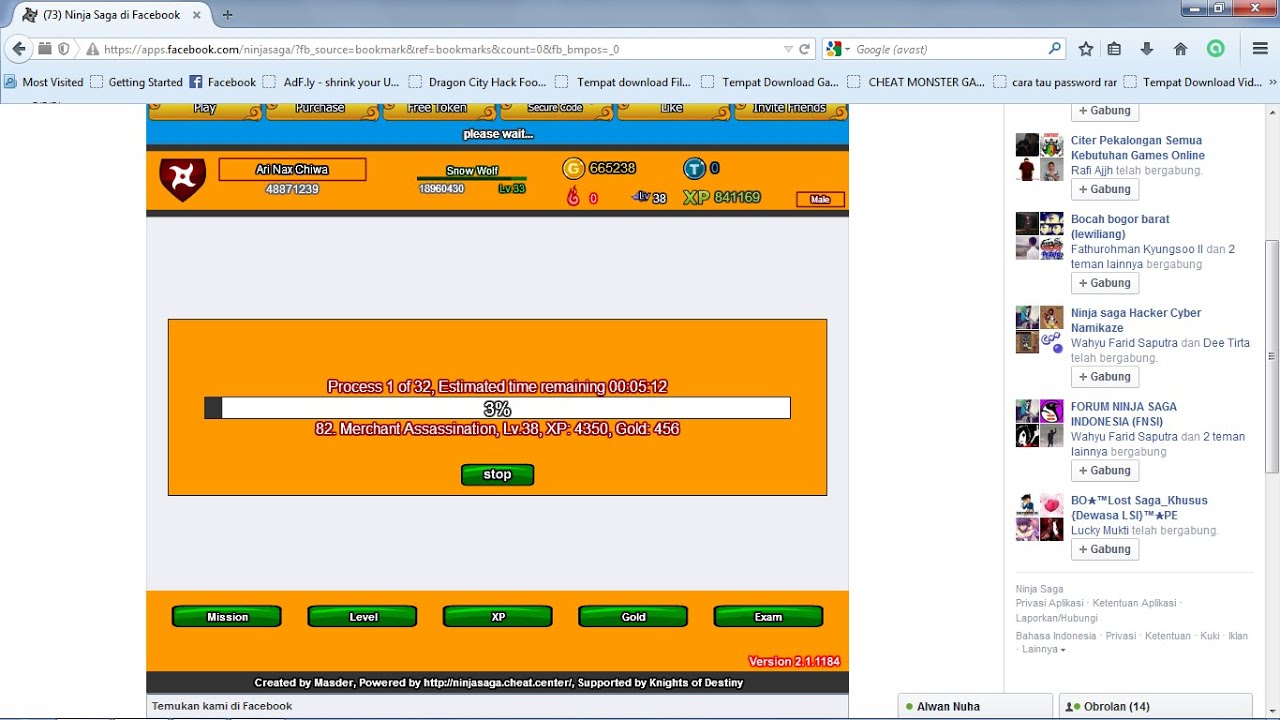The width and height of the screenshot is (1280, 720).
Task: Click Wahyu Farid Saputra name under Hacker group
Action: [1124, 343]
